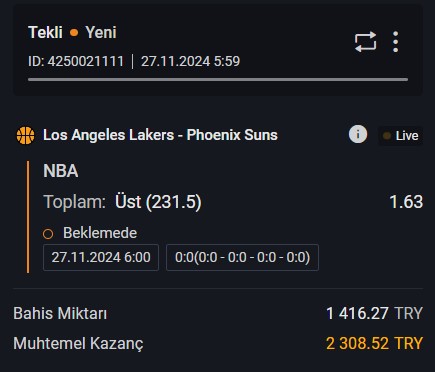Open the three-dot more options menu
435x372 pixels.
point(395,42)
